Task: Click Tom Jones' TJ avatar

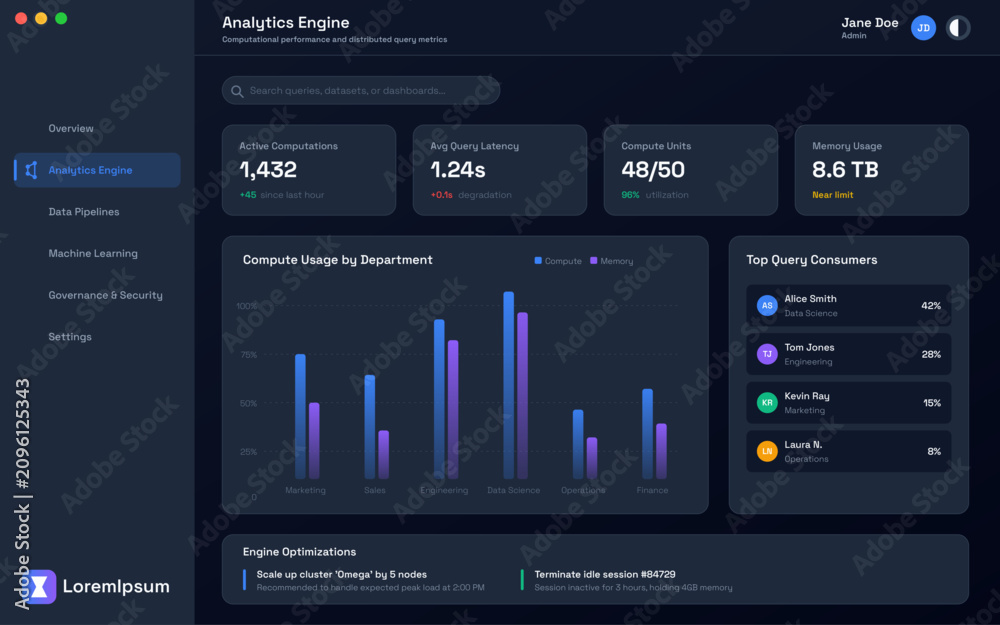Action: point(767,354)
